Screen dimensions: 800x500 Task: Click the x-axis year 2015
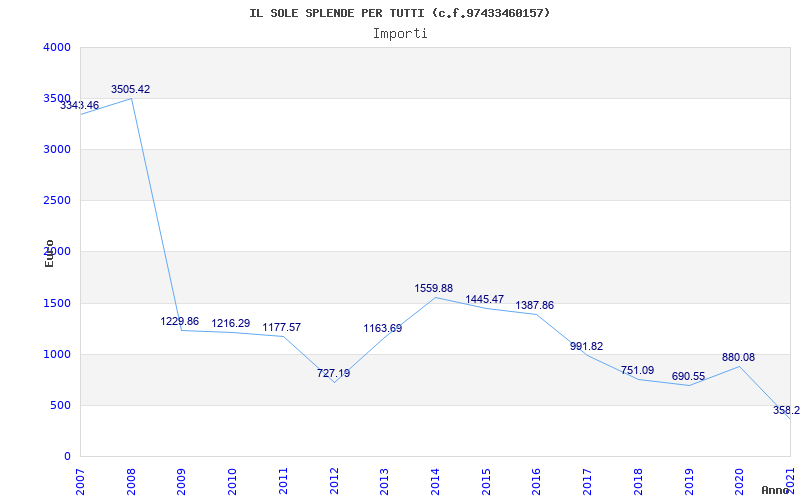point(486,481)
